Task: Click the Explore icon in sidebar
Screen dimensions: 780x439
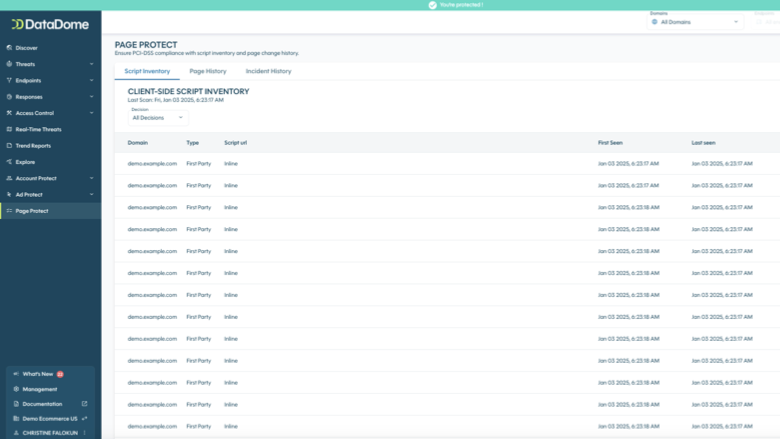Action: tap(9, 162)
